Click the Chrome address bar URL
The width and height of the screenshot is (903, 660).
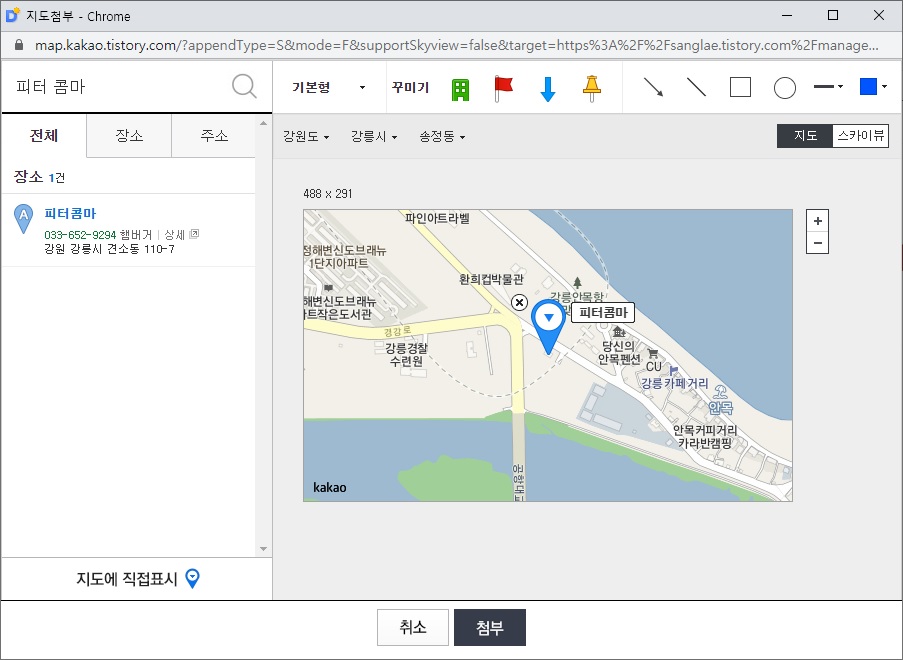457,45
